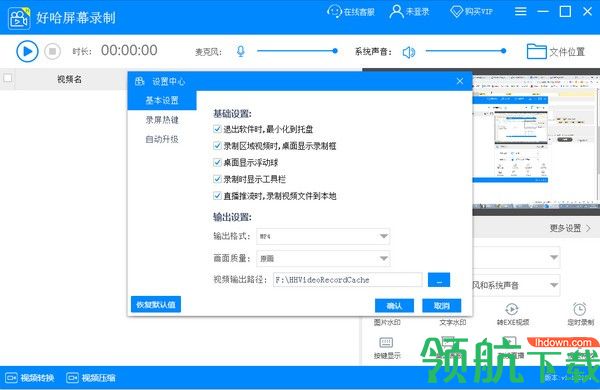Open the 输出格式 MP4 dropdown
Image resolution: width=600 pixels, height=390 pixels.
(323, 236)
